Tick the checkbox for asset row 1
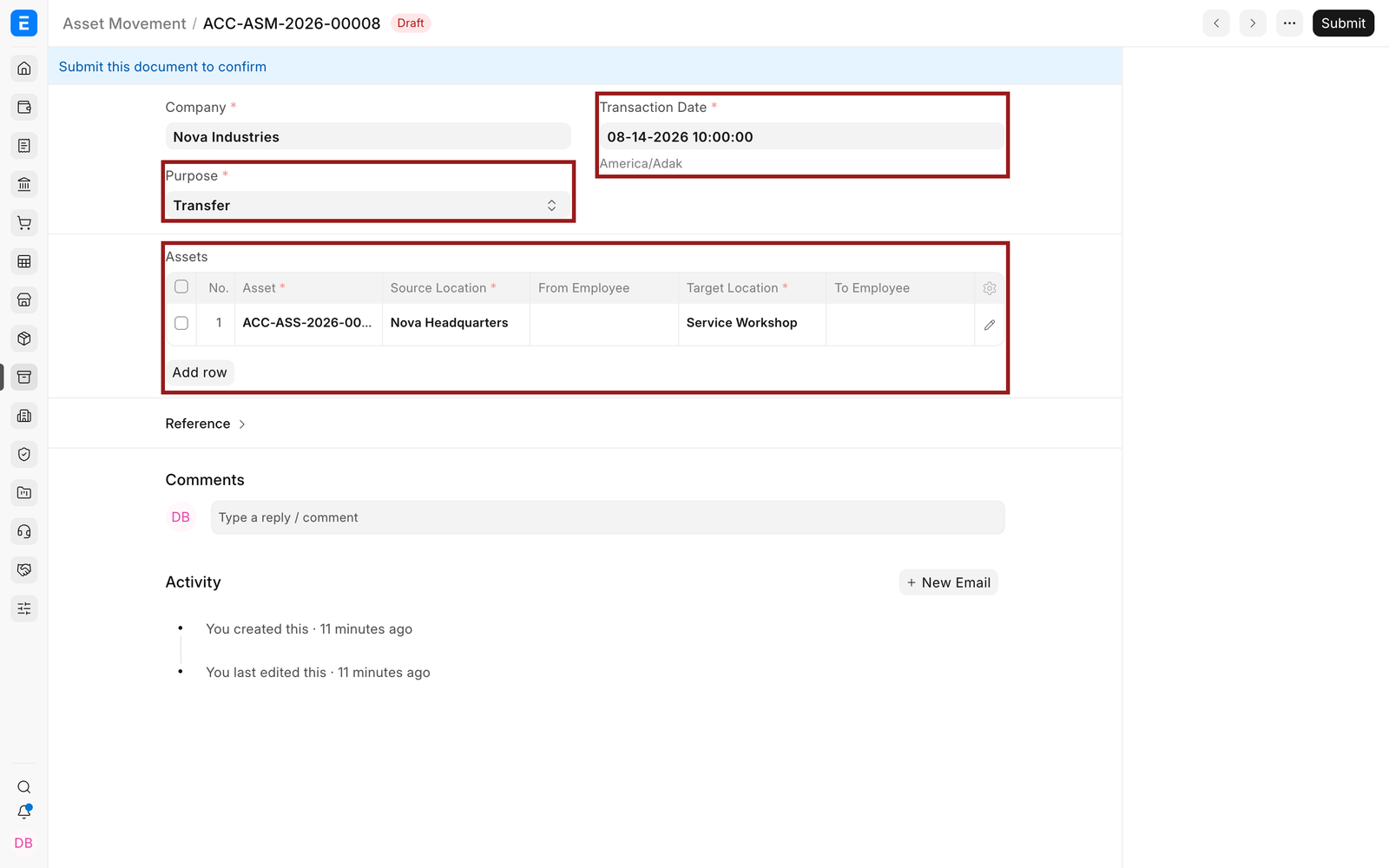This screenshot has width=1389, height=868. [181, 323]
